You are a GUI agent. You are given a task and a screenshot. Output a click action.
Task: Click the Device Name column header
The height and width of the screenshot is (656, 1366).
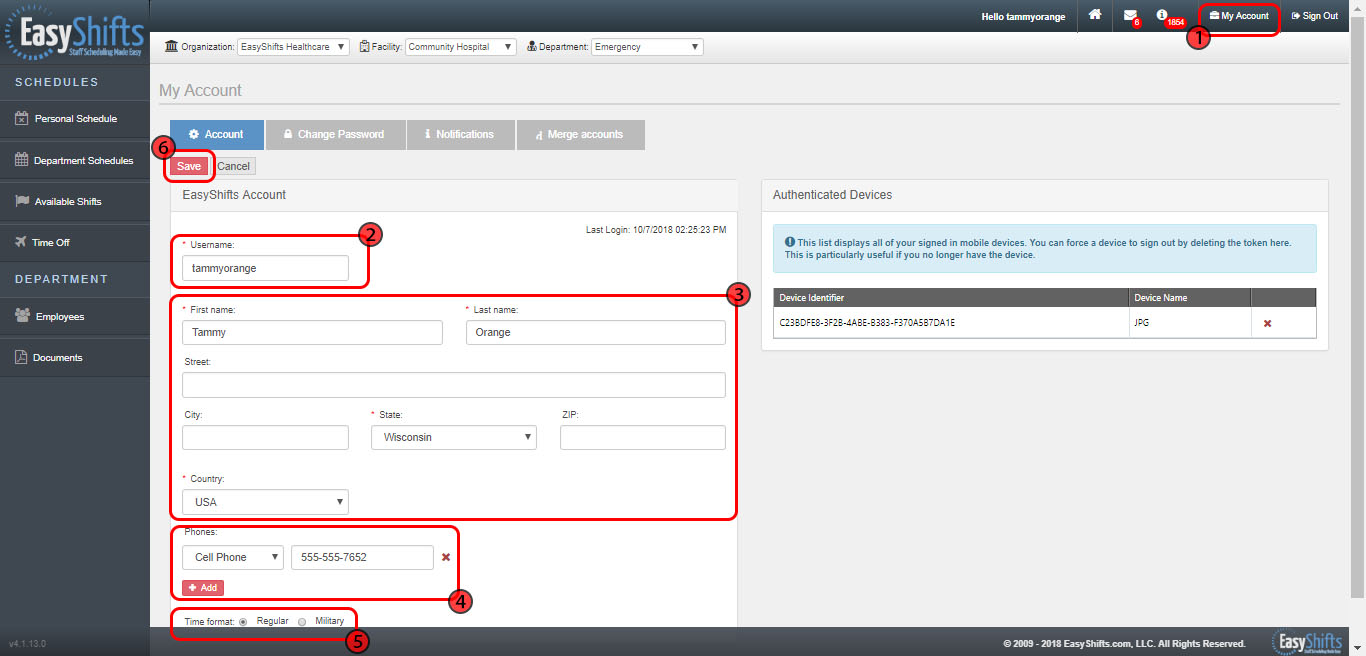coord(1190,298)
